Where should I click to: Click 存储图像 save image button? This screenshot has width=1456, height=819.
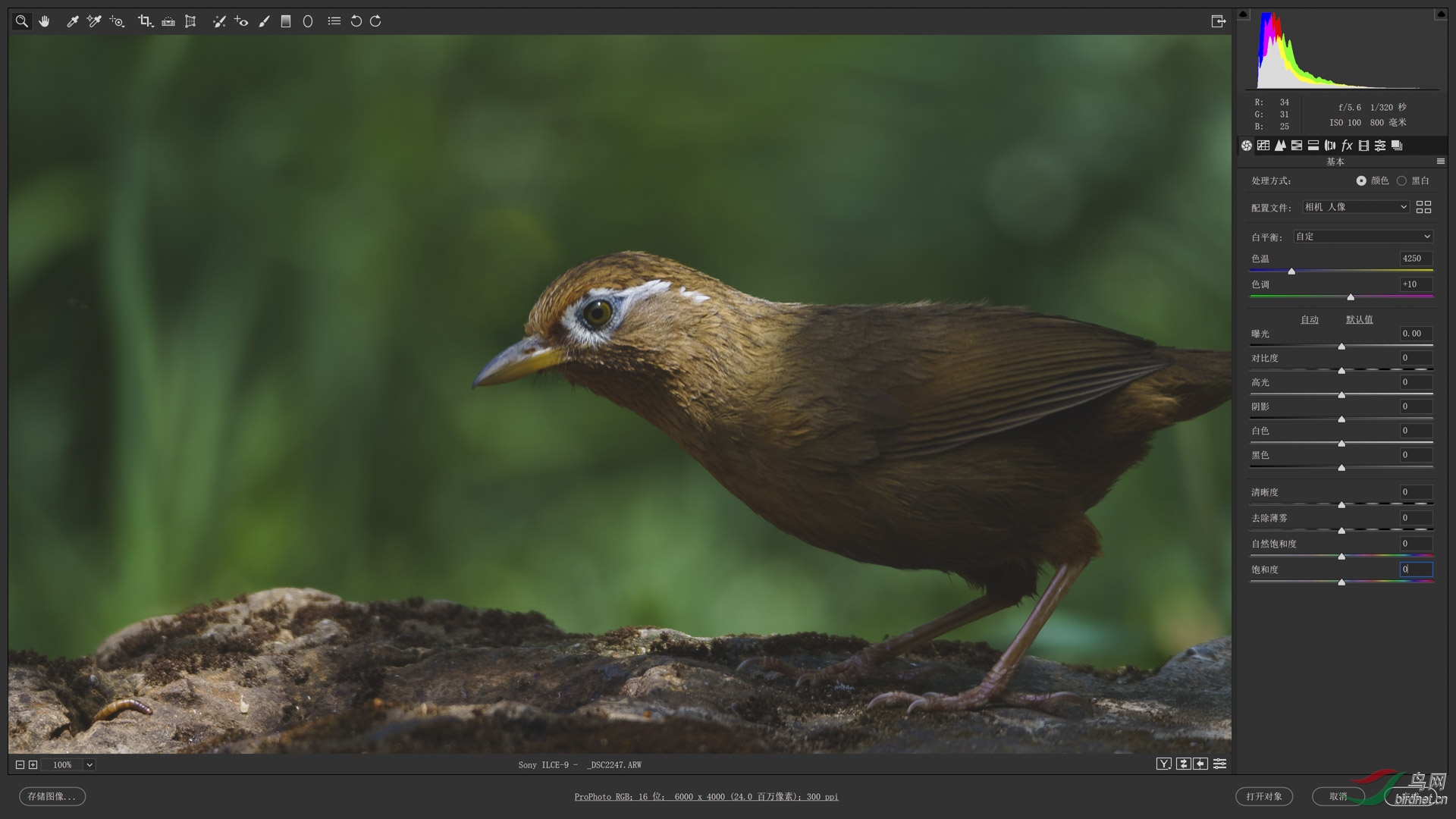click(x=52, y=796)
